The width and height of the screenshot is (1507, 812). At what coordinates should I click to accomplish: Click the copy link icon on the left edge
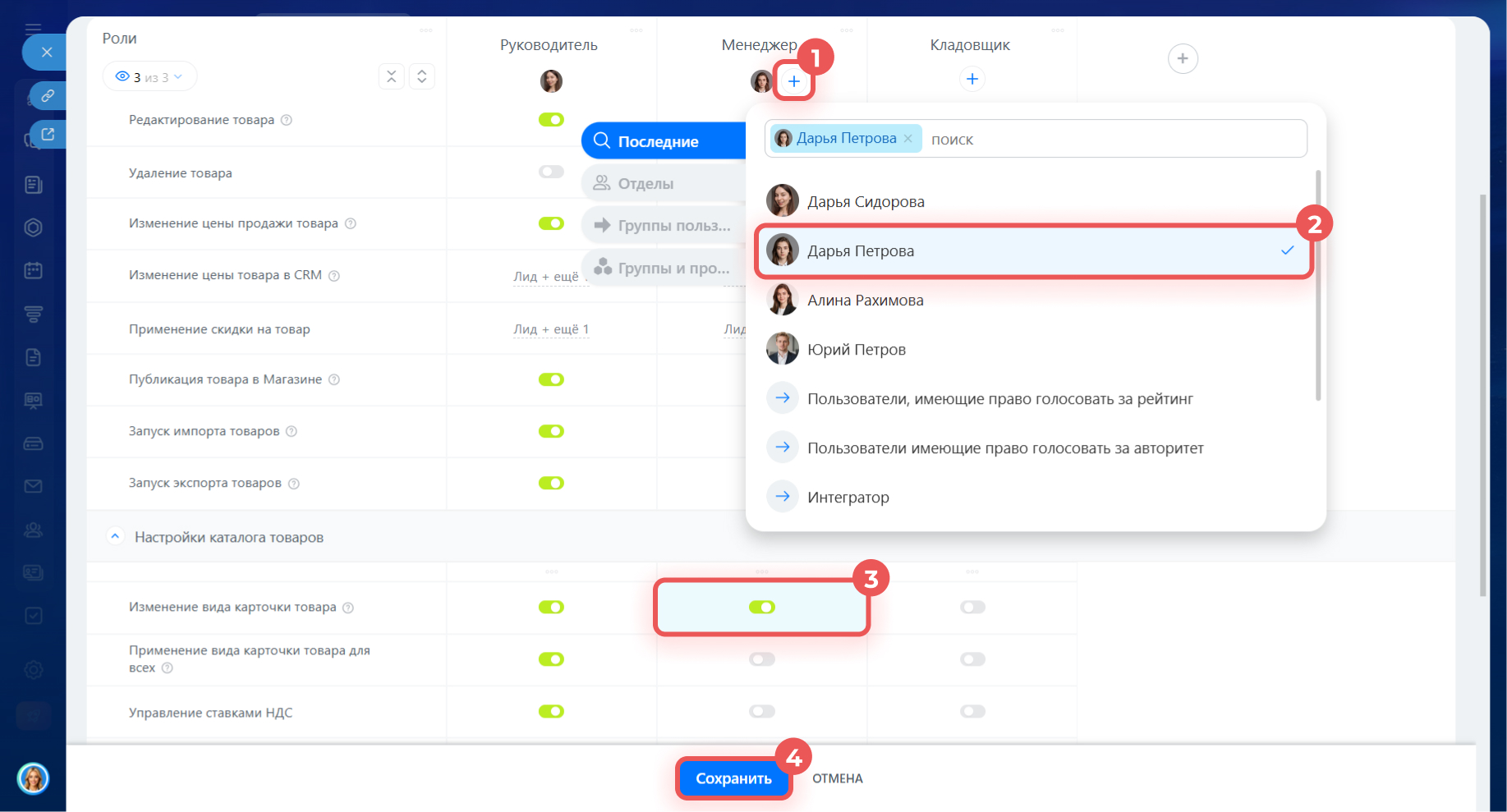point(48,96)
